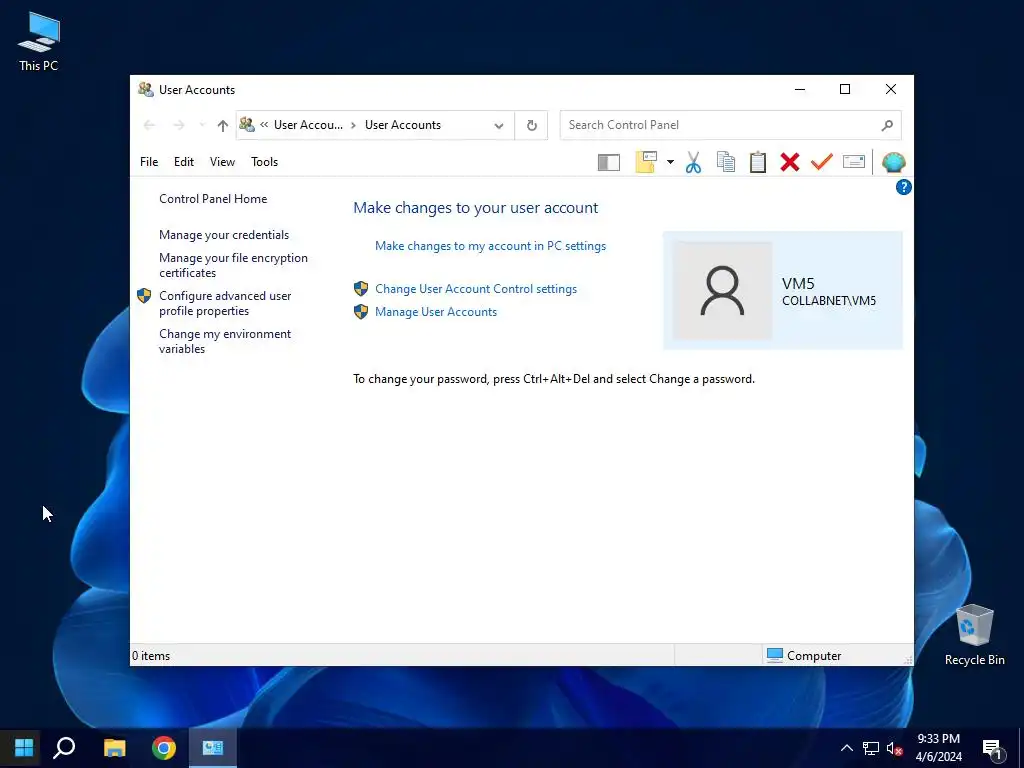Click Manage User Accounts link

coord(436,312)
